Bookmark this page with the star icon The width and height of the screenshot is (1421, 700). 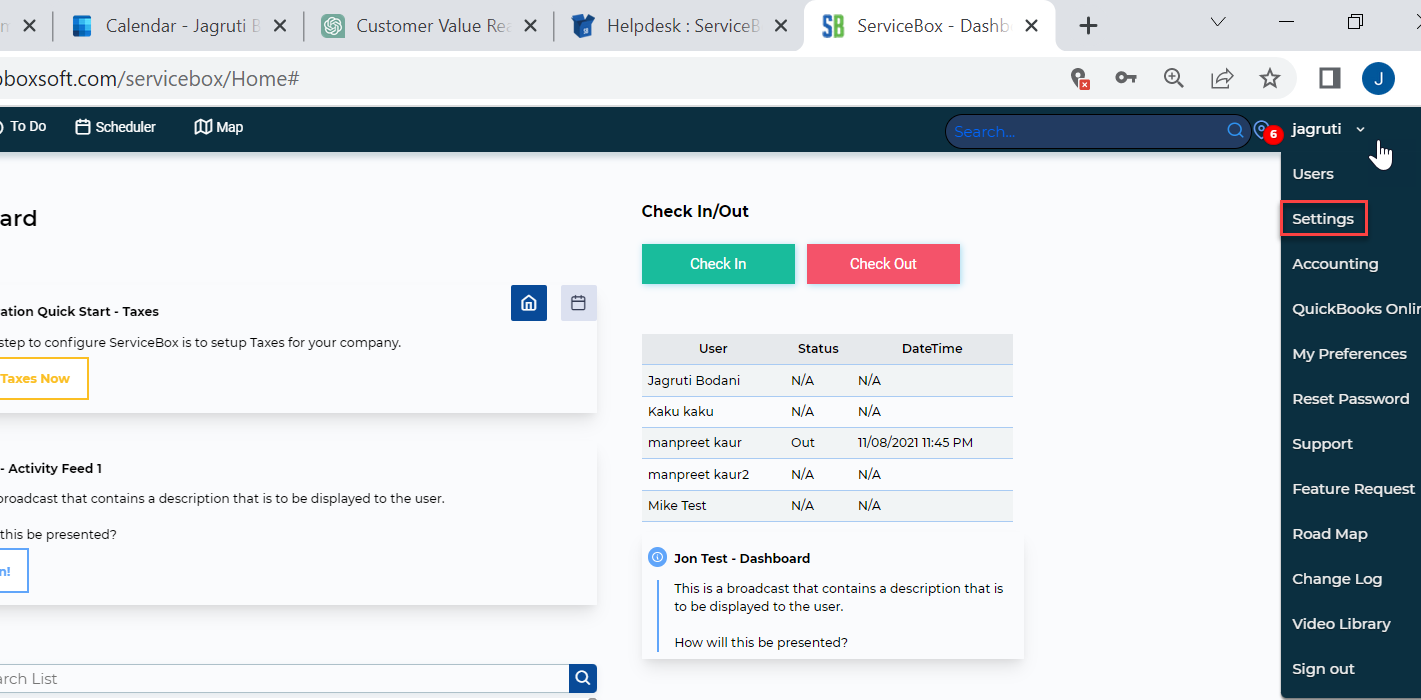pyautogui.click(x=1269, y=78)
